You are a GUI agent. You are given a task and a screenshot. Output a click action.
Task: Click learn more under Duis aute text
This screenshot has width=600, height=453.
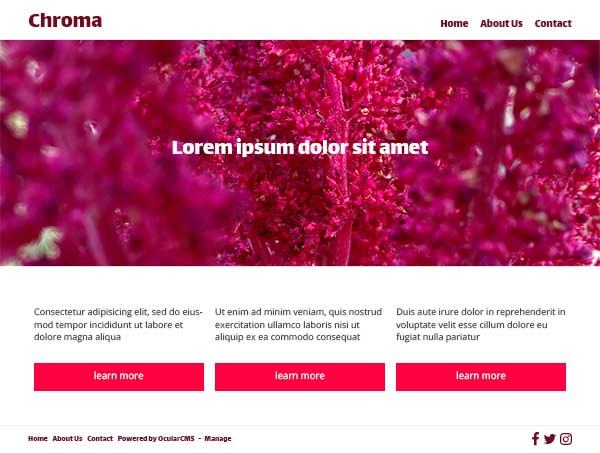pyautogui.click(x=481, y=377)
